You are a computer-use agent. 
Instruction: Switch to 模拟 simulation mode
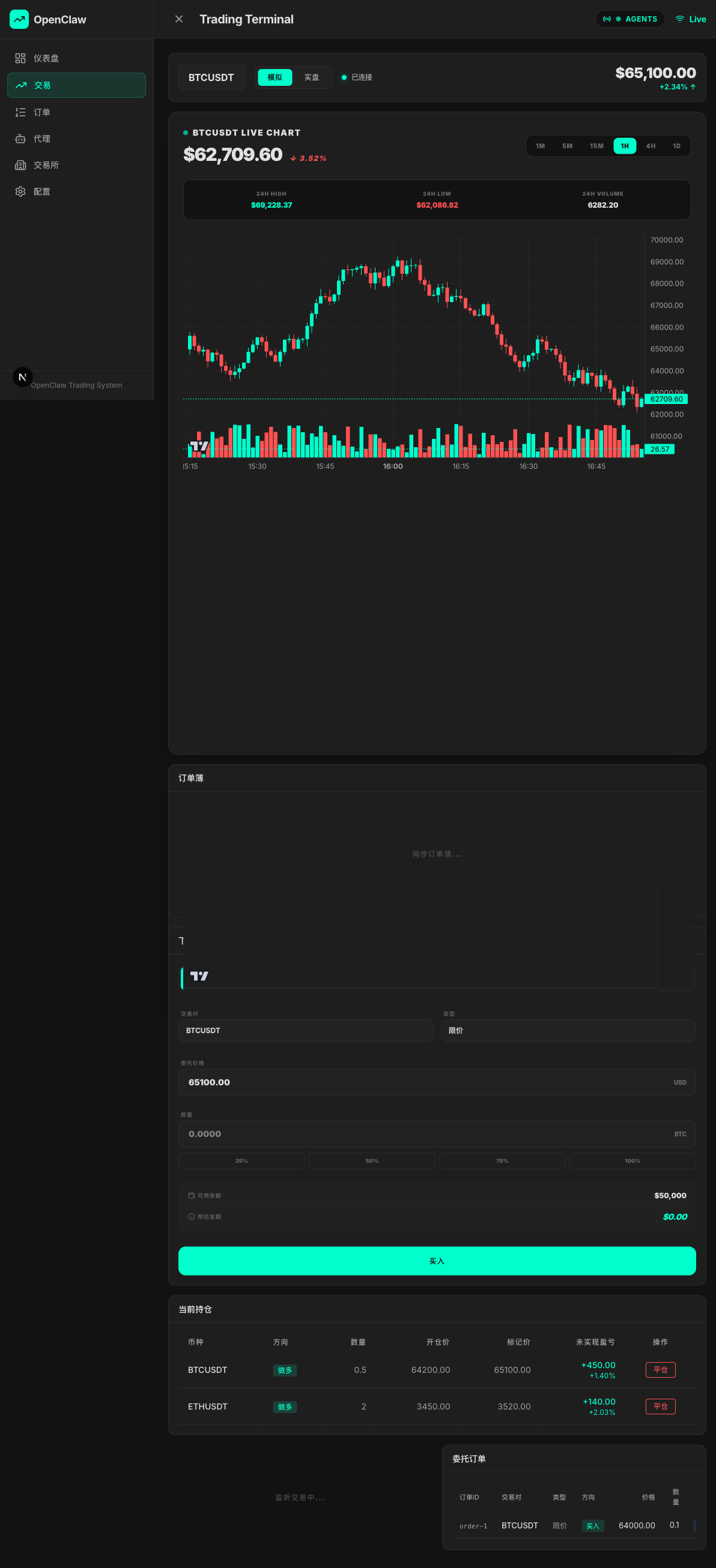point(275,77)
